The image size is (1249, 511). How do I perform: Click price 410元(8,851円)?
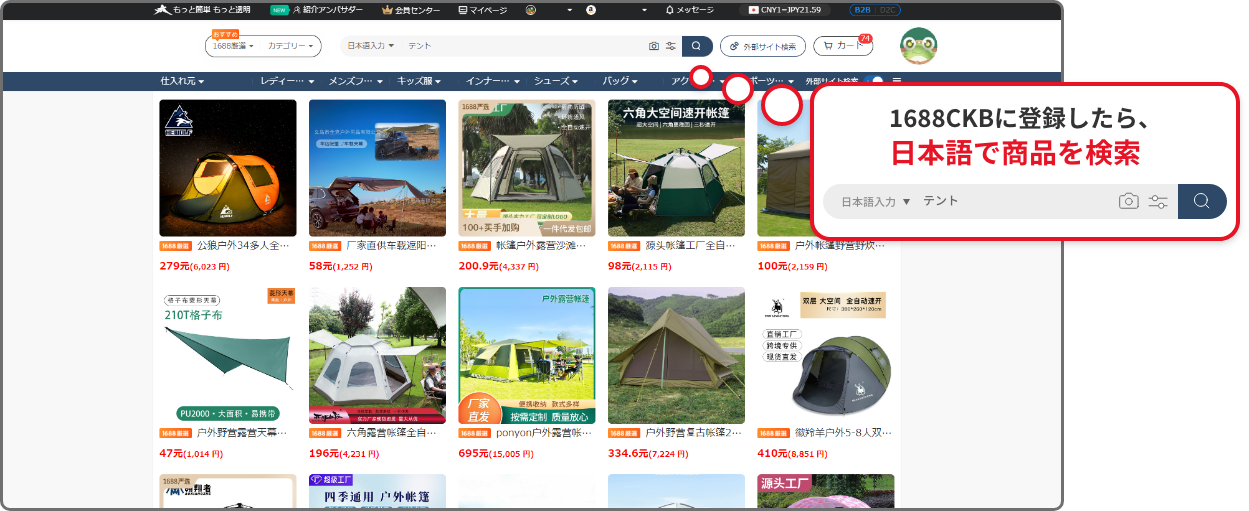(793, 453)
